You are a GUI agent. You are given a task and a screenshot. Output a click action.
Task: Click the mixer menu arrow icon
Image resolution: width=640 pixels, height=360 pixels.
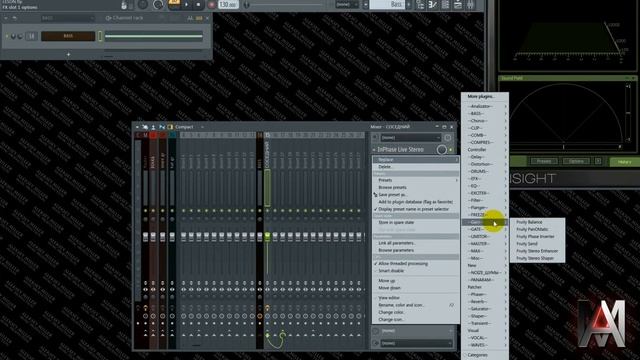click(x=137, y=127)
